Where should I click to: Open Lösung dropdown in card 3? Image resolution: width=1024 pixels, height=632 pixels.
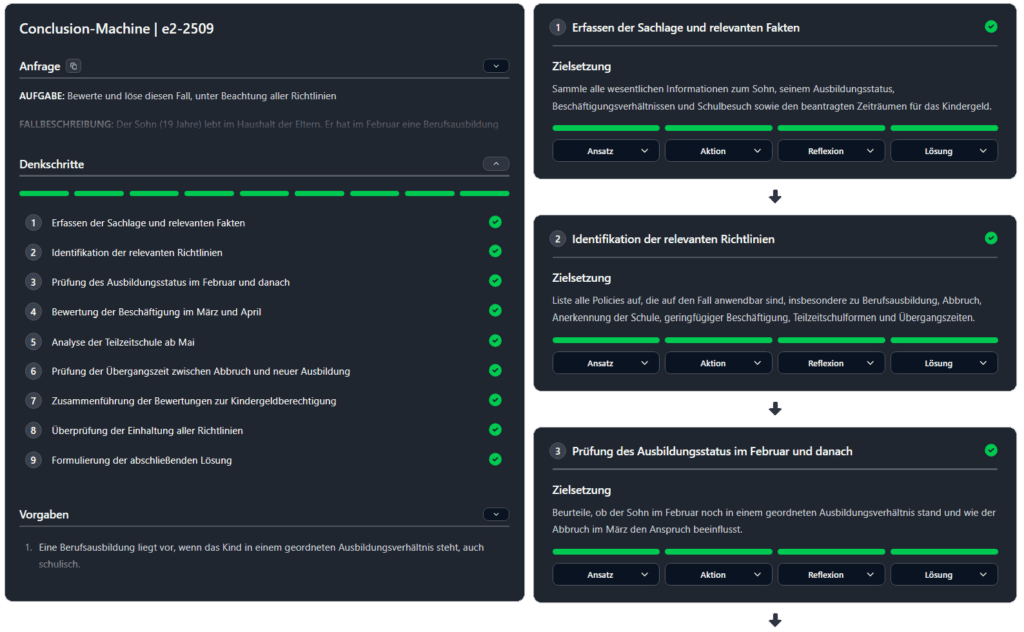pyautogui.click(x=944, y=575)
